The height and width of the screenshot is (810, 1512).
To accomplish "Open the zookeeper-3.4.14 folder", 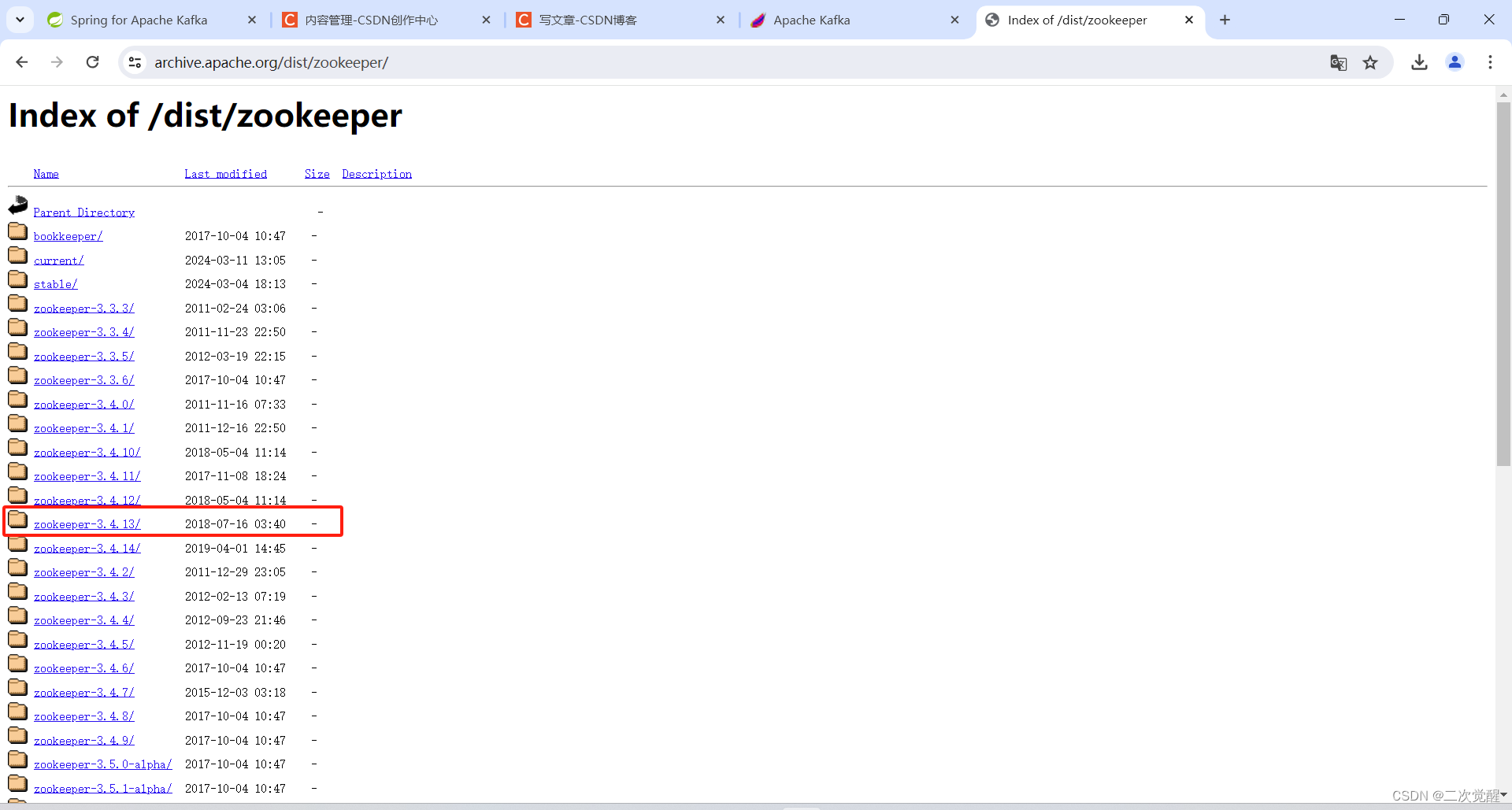I will coord(87,548).
